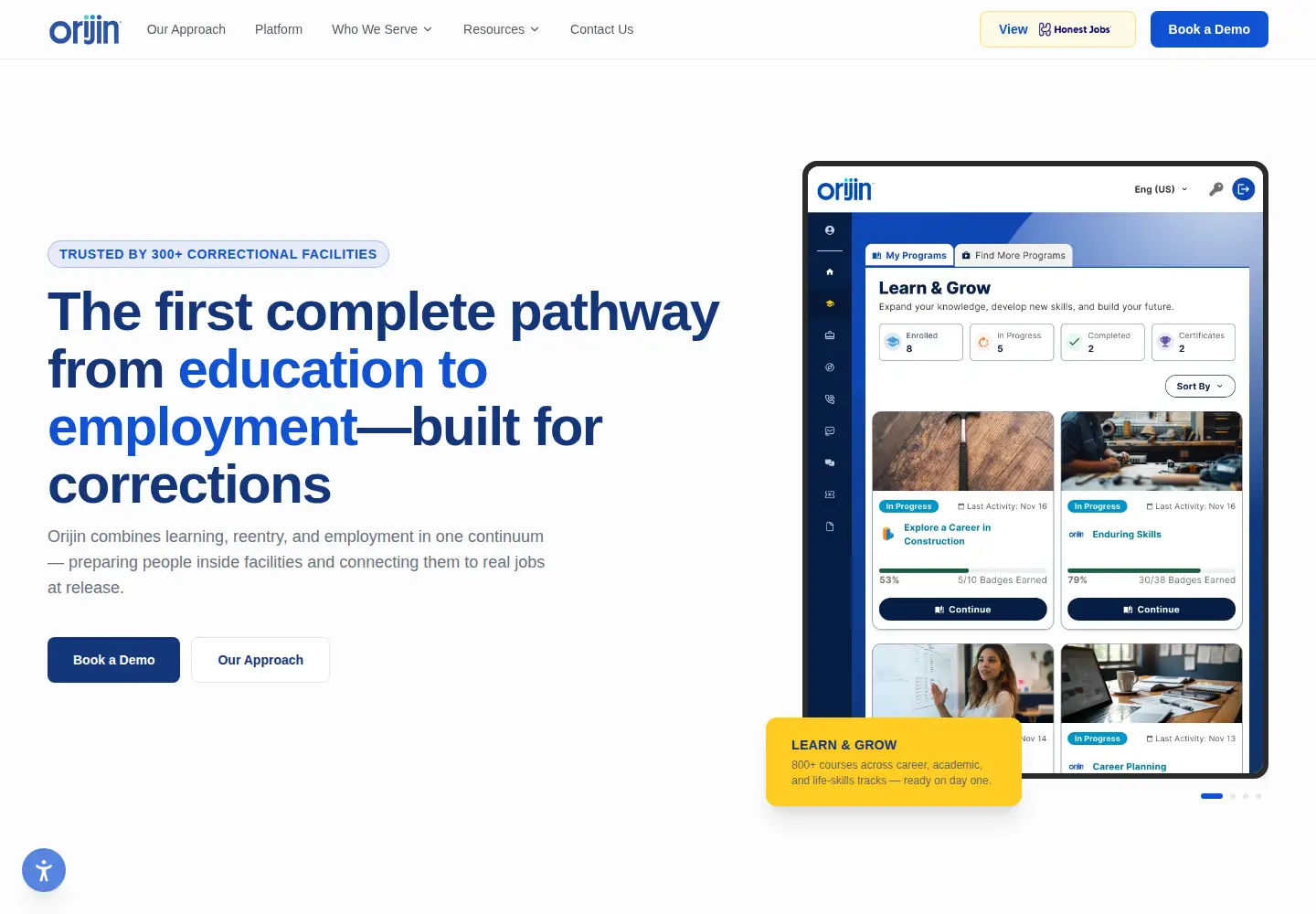1316x914 pixels.
Task: Click the In Progress circular arrow stat icon
Action: click(983, 342)
